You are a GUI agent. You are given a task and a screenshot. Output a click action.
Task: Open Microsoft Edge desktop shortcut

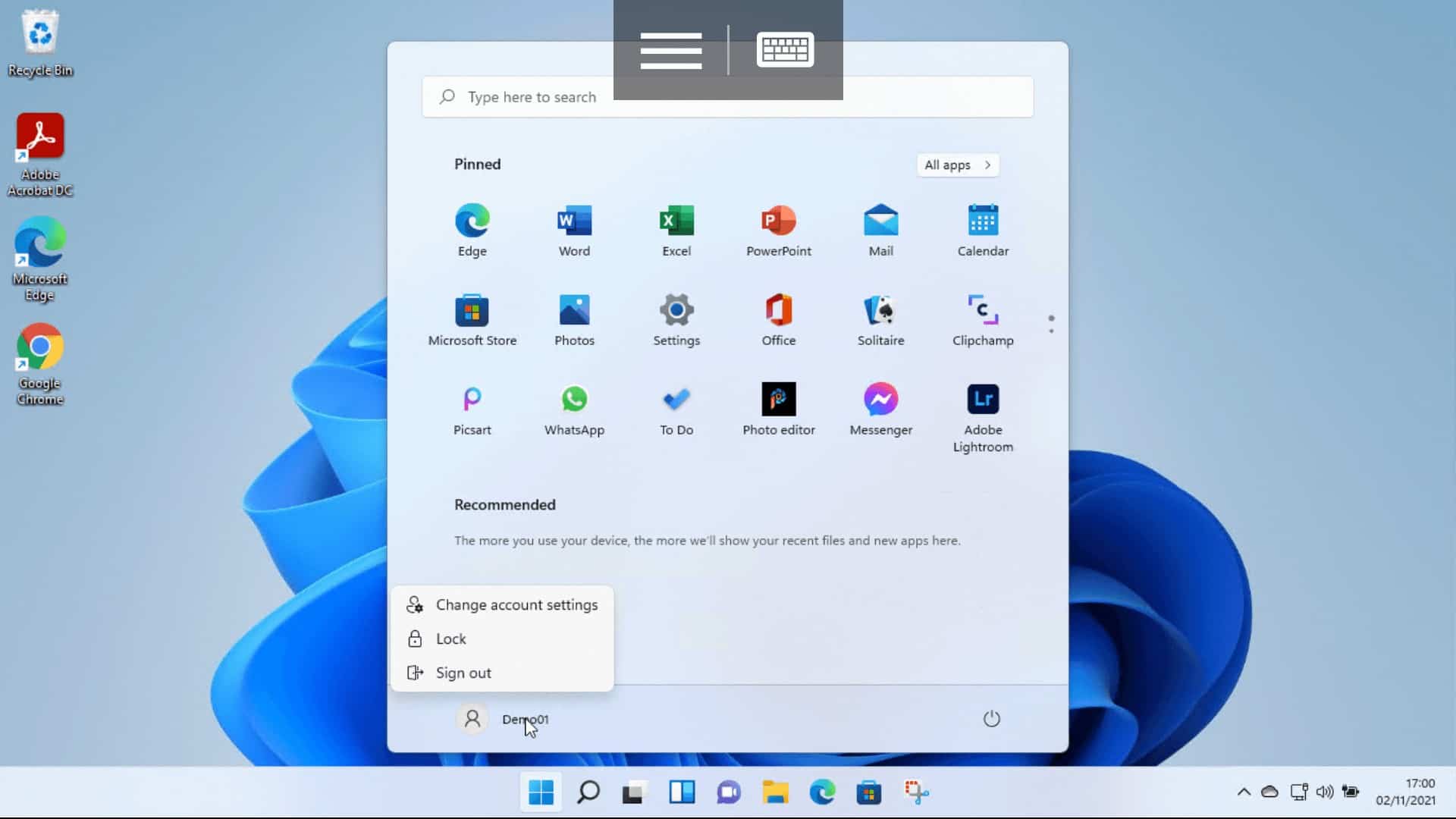coord(40,260)
